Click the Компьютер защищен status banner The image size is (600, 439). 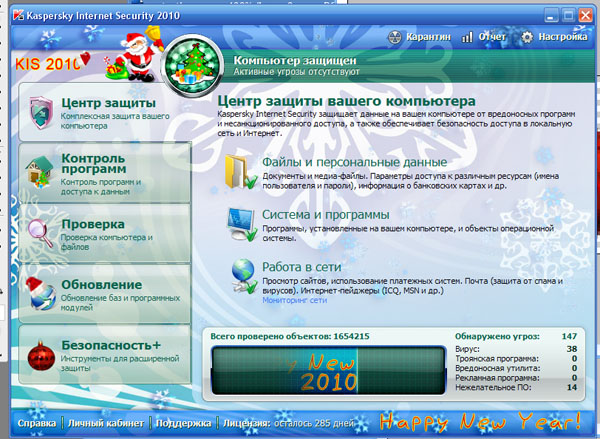click(x=409, y=66)
